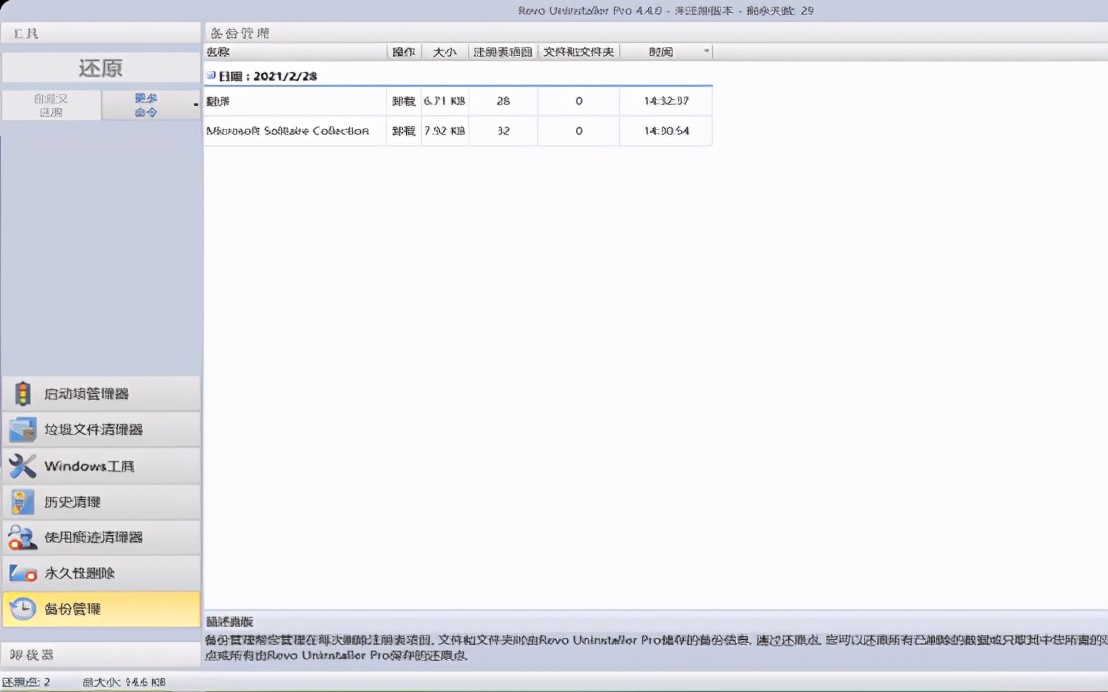The width and height of the screenshot is (1108, 692).
Task: Click 卸载 in the Microsoft Solitaire Collection row
Action: click(404, 130)
